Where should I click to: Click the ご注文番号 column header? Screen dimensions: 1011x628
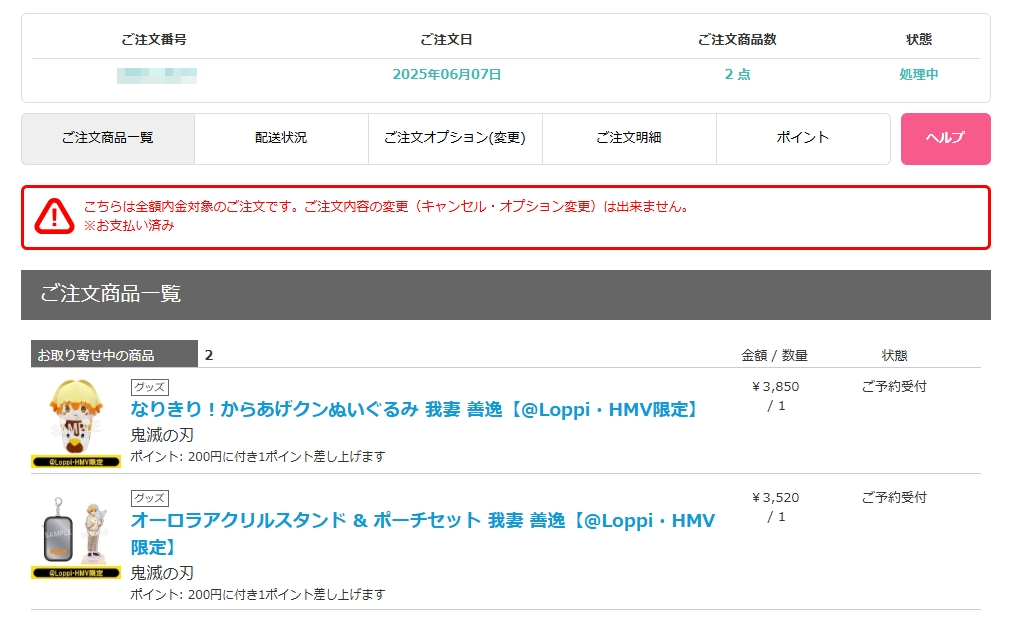pyautogui.click(x=154, y=40)
